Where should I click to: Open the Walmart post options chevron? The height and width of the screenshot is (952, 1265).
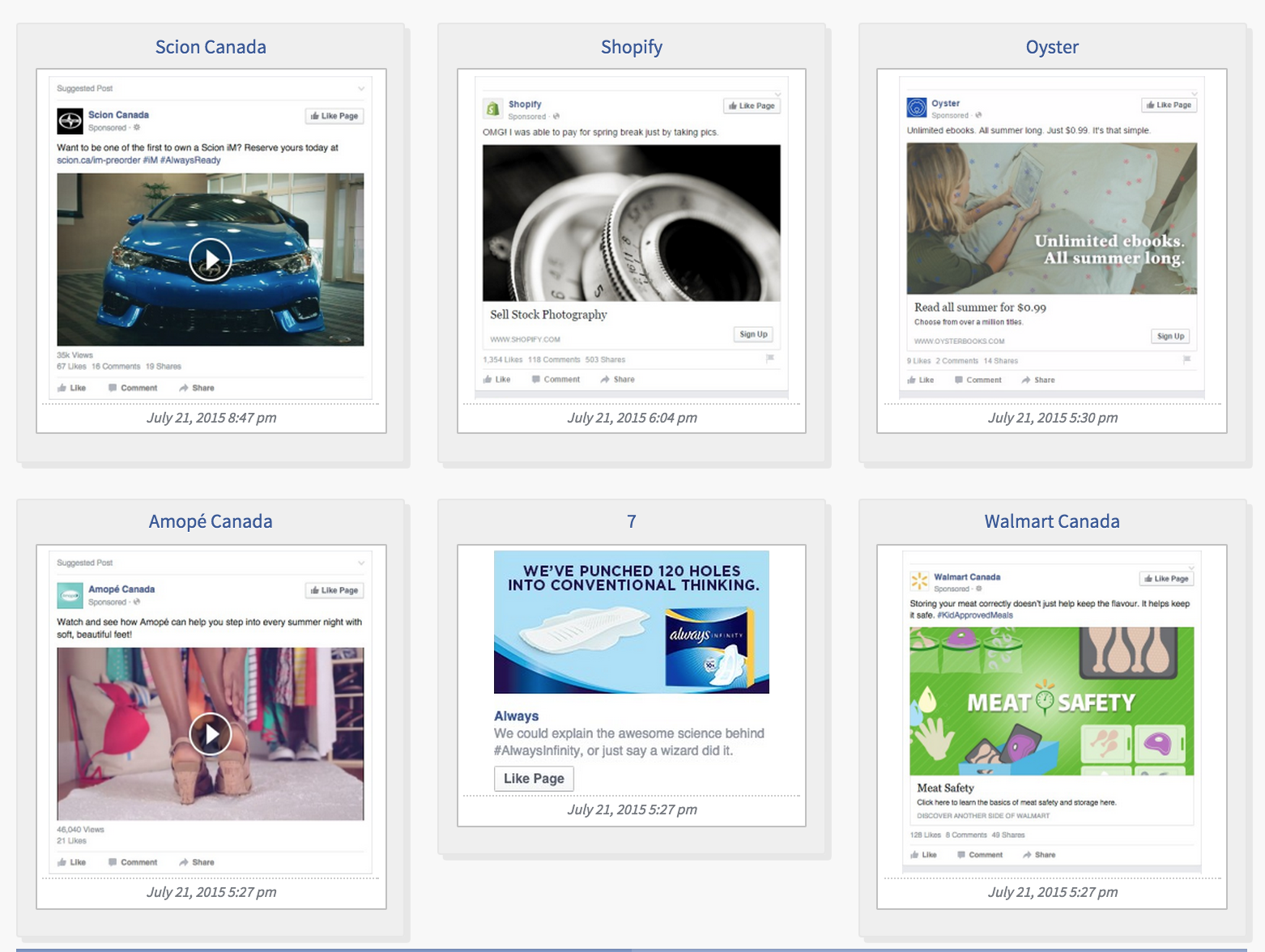pos(1191,567)
